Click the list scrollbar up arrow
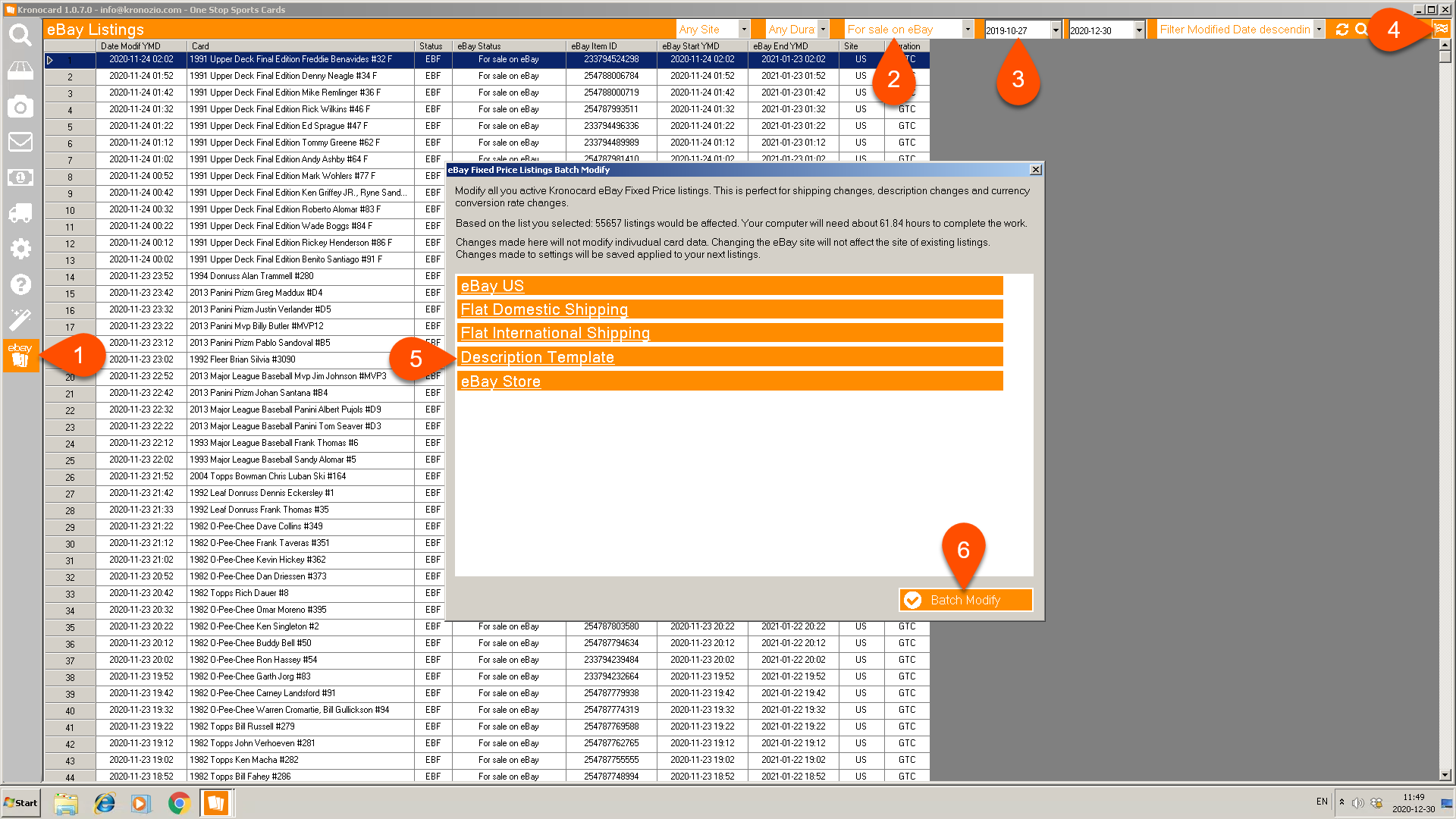This screenshot has height=819, width=1456. [1445, 46]
